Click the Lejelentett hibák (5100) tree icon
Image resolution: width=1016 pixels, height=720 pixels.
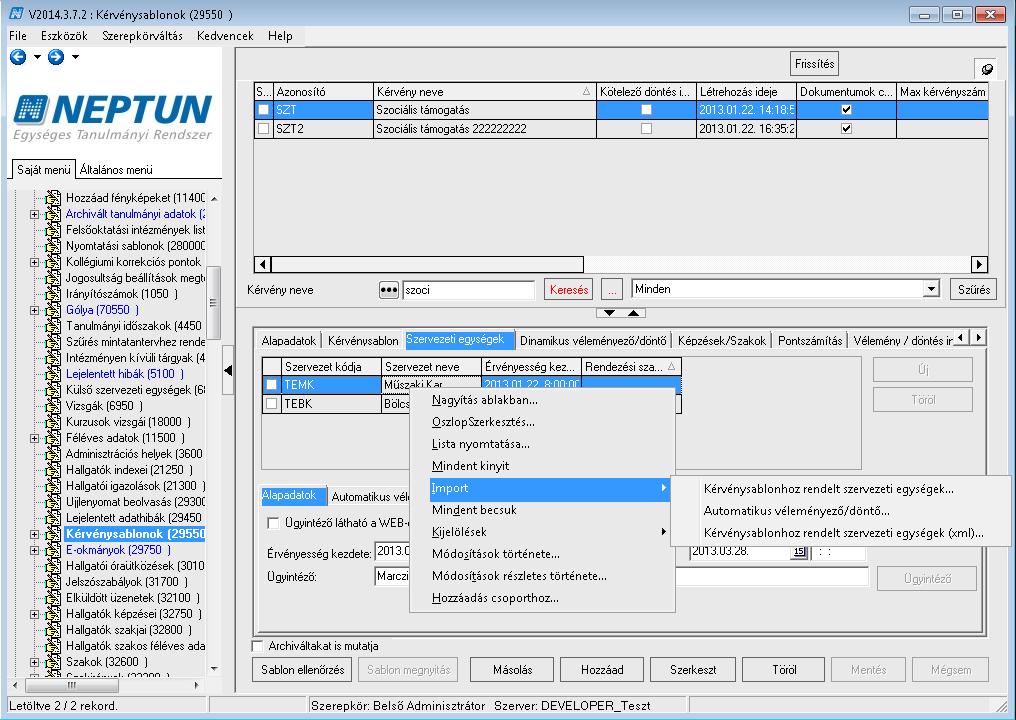pyautogui.click(x=53, y=374)
